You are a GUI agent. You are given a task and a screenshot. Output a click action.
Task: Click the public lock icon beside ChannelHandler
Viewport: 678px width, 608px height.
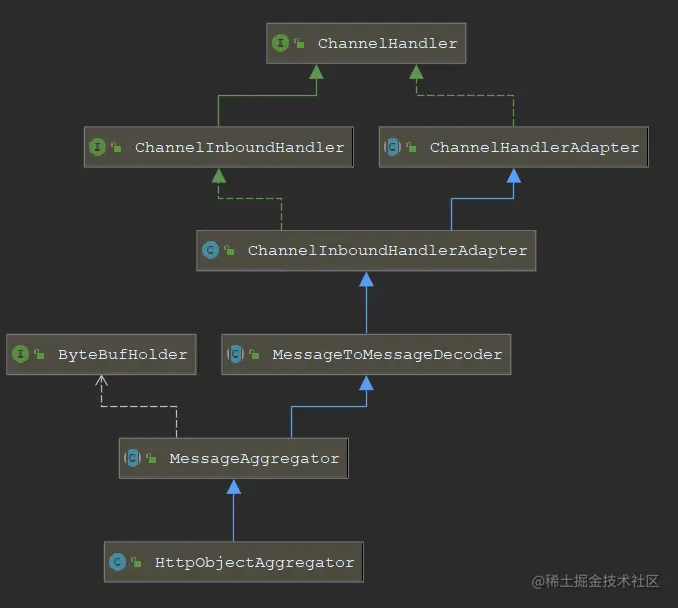point(299,43)
